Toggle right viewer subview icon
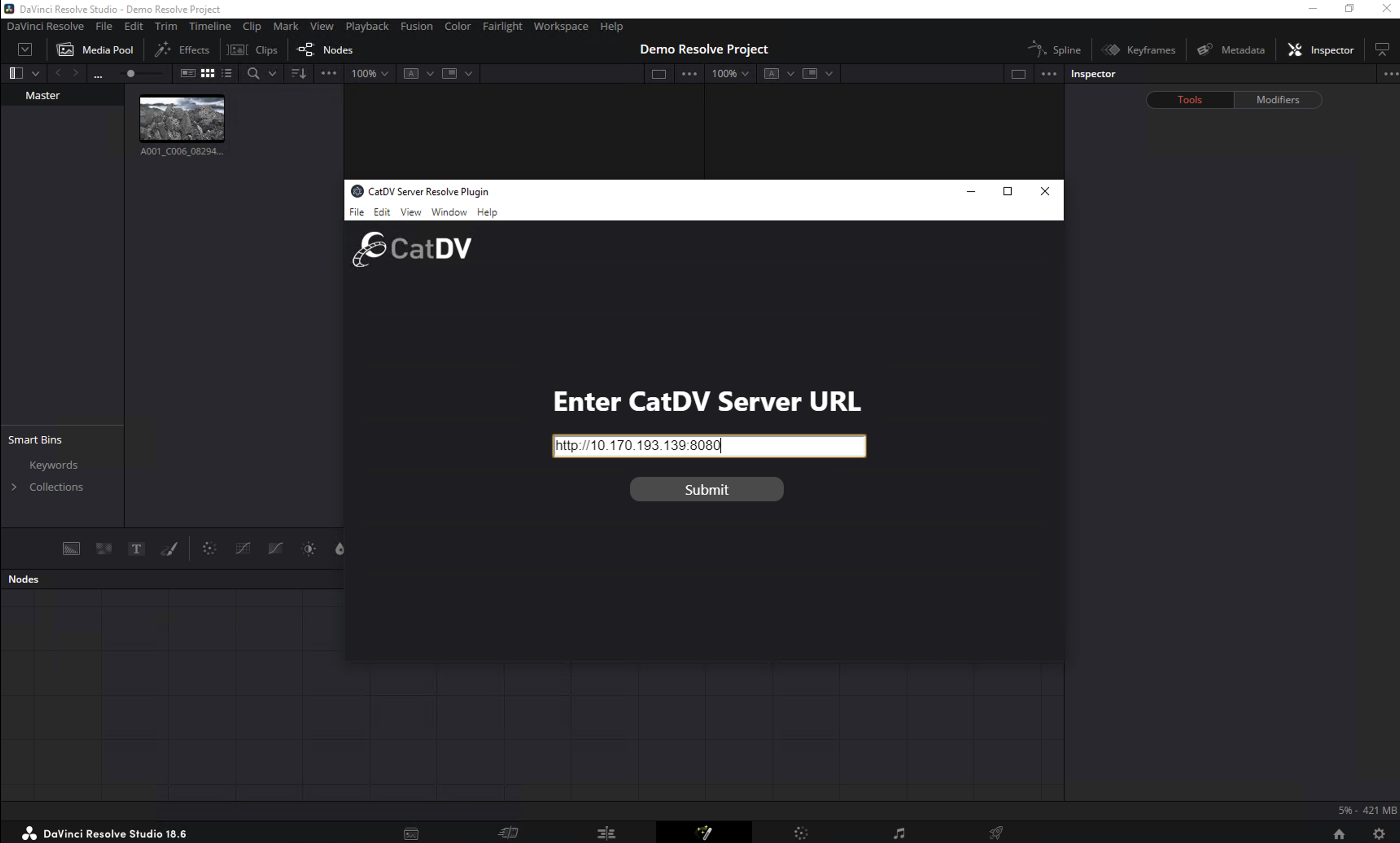Image resolution: width=1400 pixels, height=843 pixels. pyautogui.click(x=810, y=73)
